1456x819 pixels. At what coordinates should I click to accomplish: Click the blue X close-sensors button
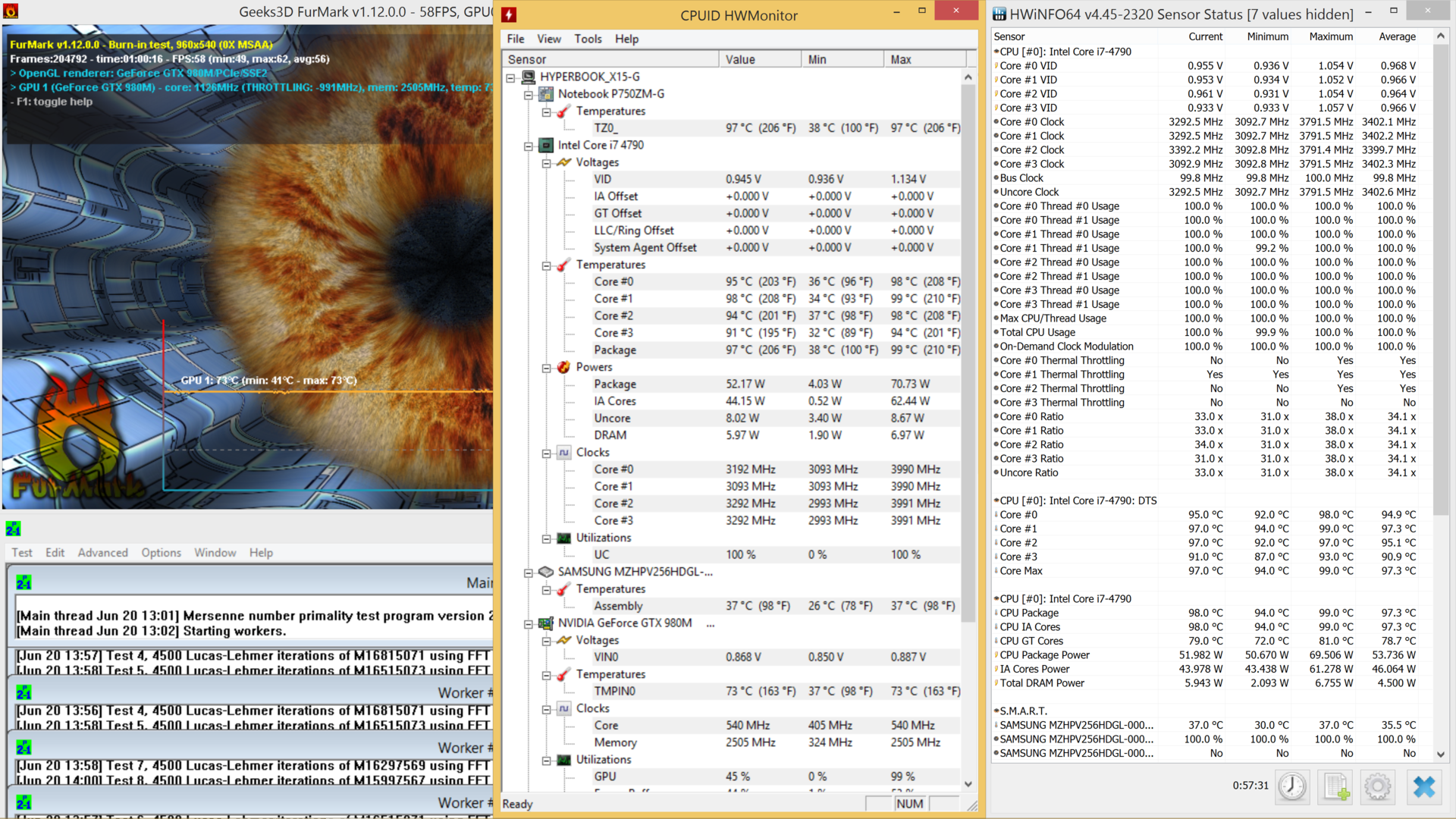[x=1423, y=786]
